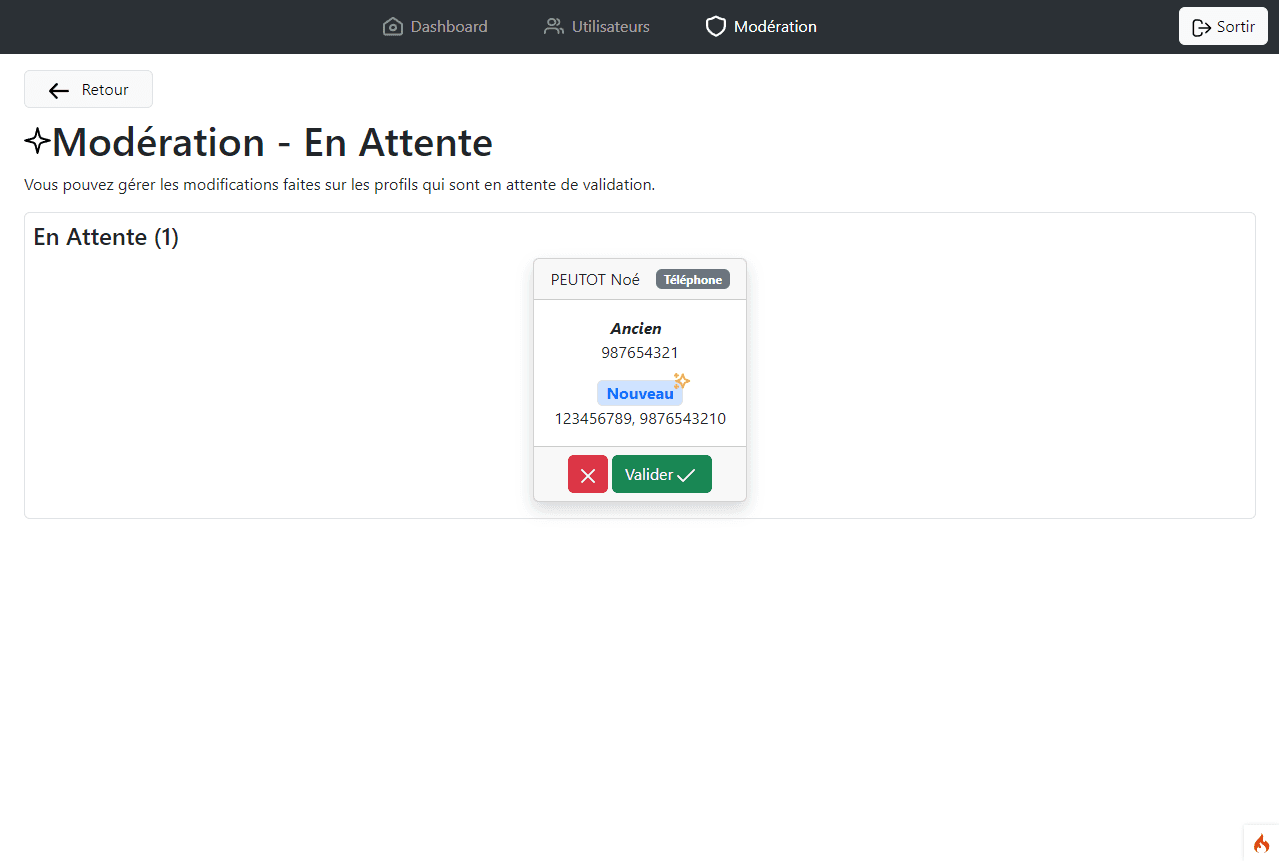Click the Téléphone badge
Screen dimensions: 1279x861
point(693,280)
